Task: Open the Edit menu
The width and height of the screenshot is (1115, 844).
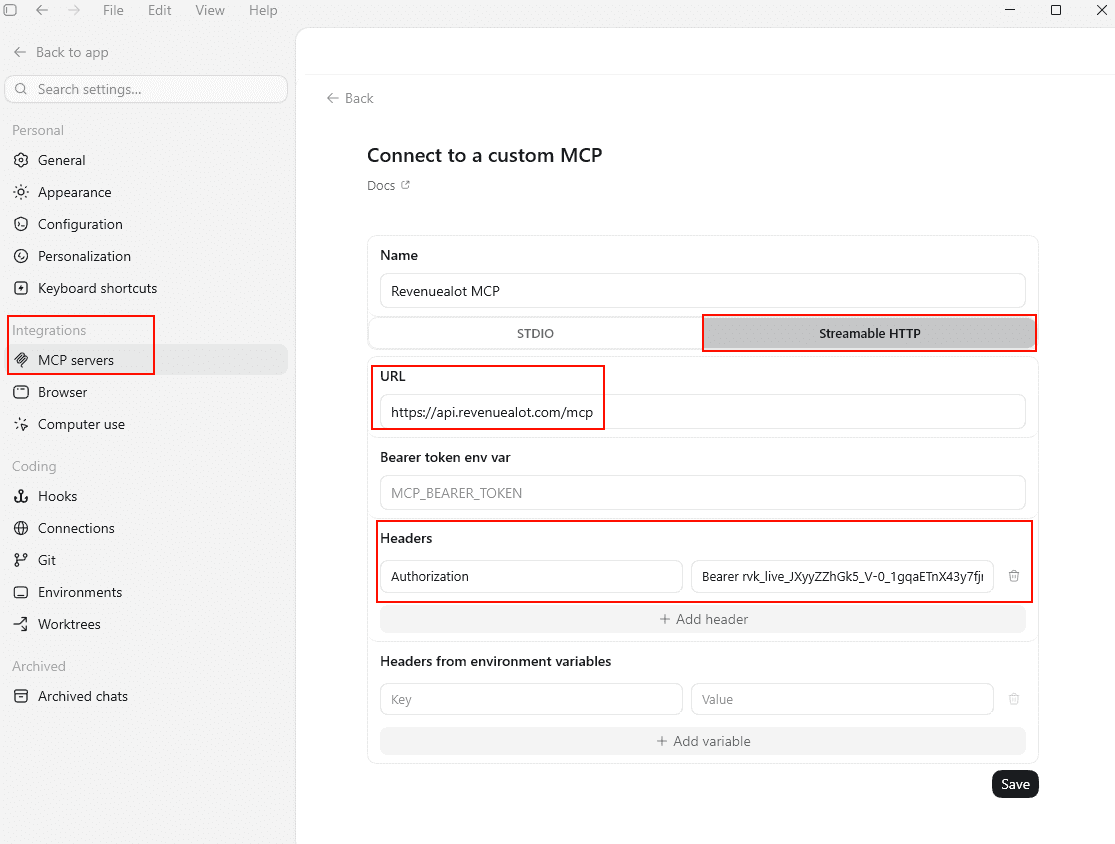Action: point(159,10)
